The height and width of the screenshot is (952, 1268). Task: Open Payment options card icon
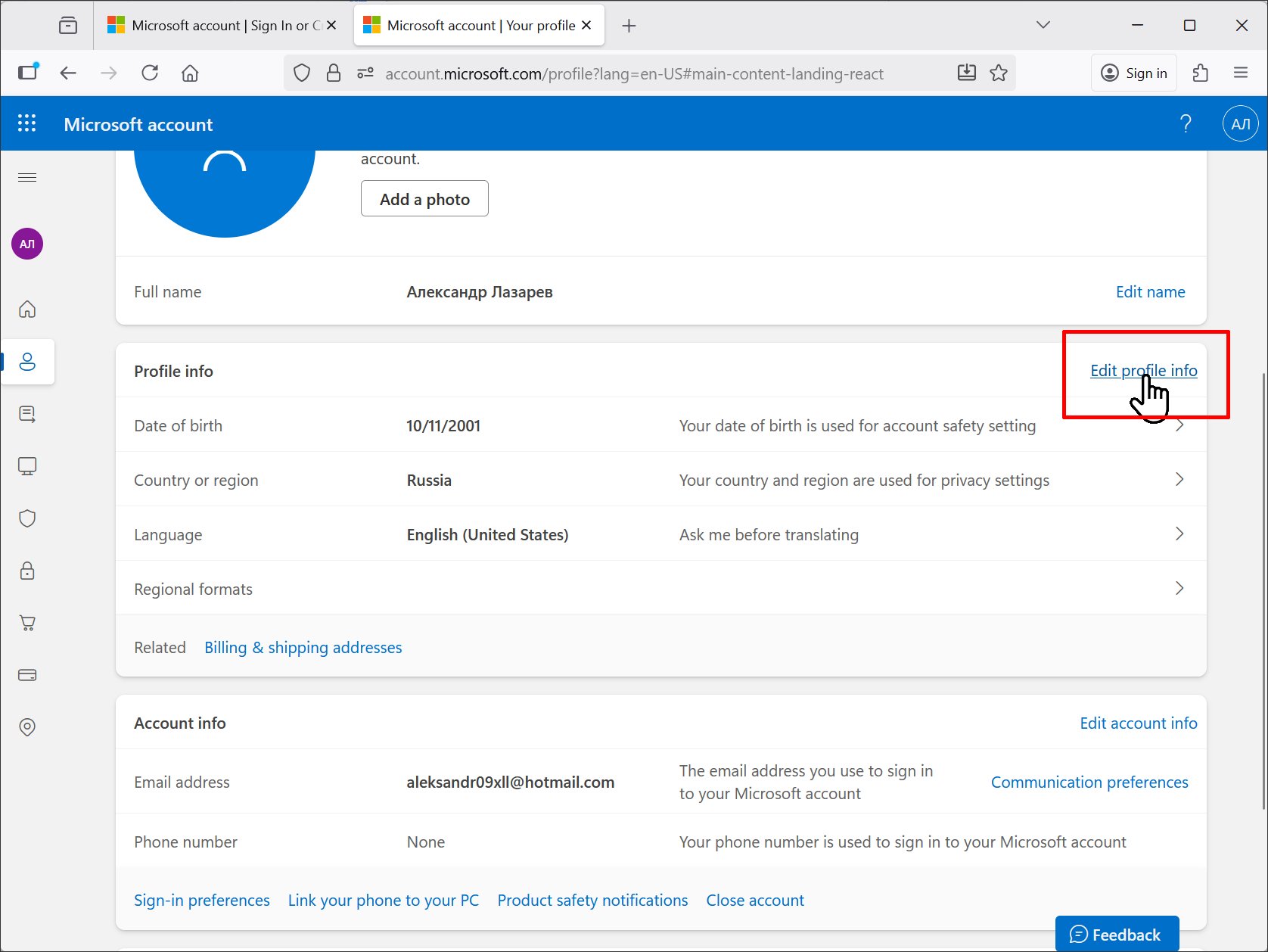pyautogui.click(x=27, y=675)
